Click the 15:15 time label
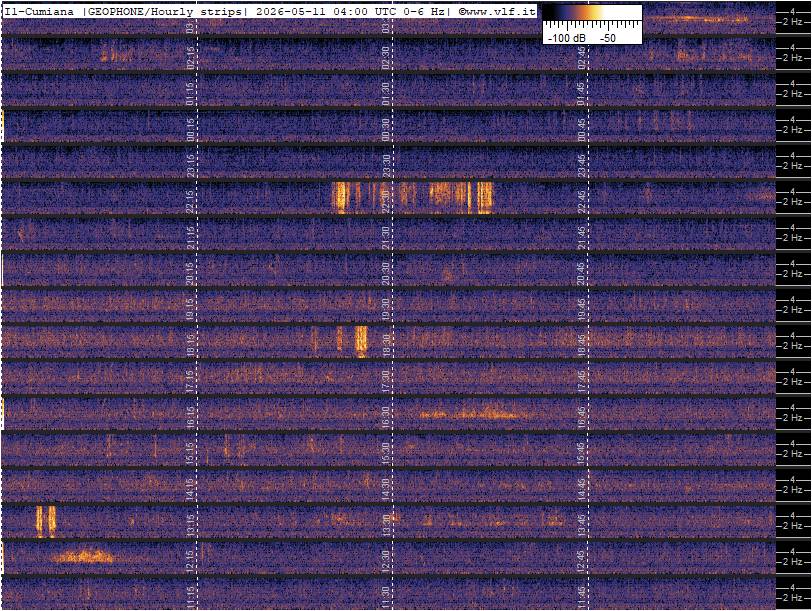 [x=190, y=453]
